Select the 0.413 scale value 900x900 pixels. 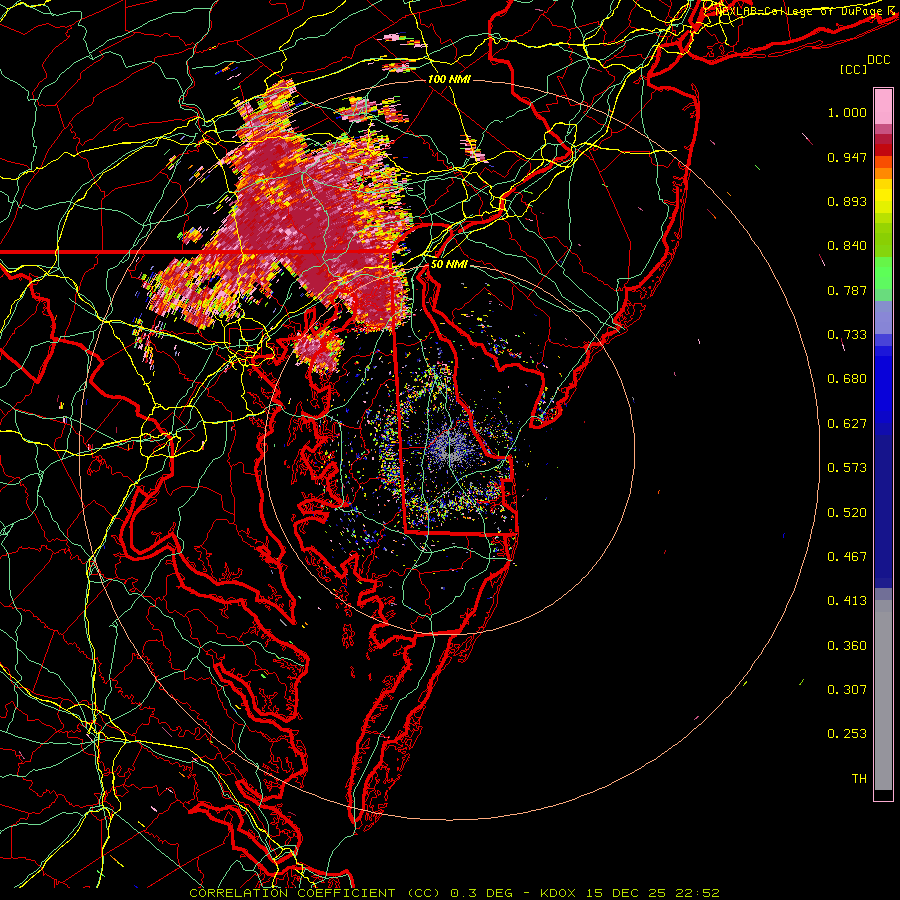847,601
